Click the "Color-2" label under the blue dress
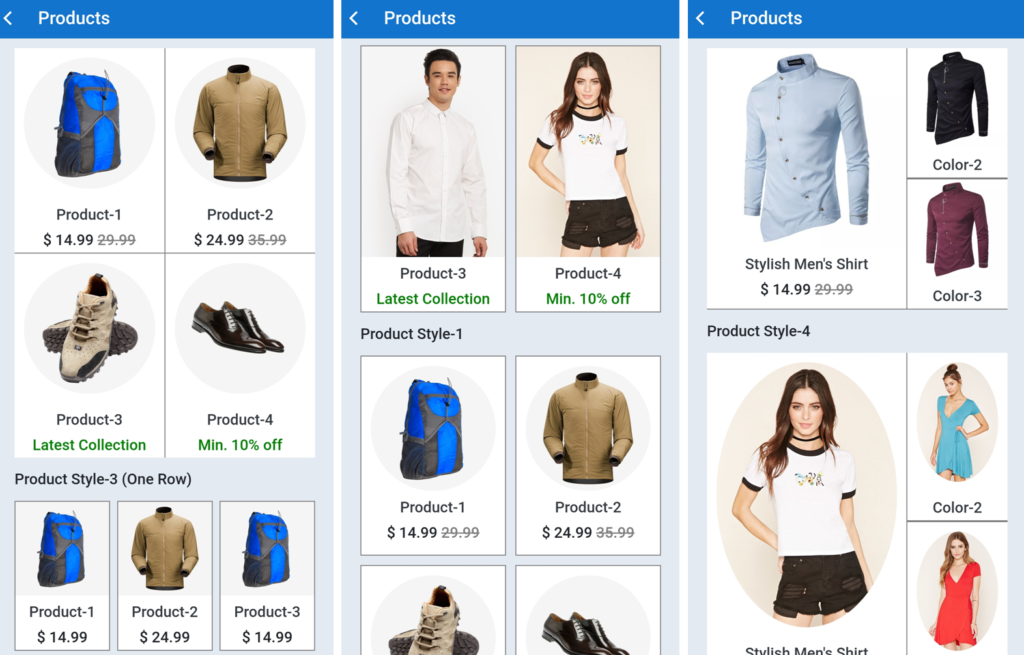 (957, 507)
